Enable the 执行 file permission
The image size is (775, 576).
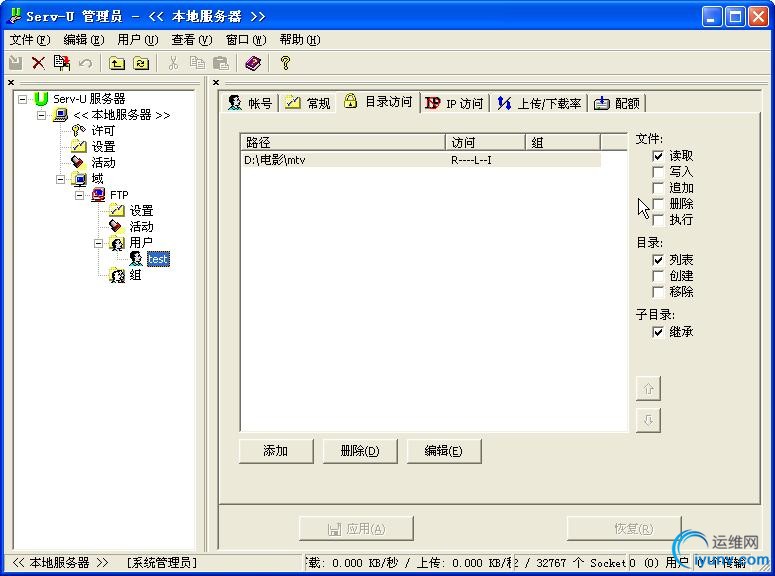click(658, 220)
